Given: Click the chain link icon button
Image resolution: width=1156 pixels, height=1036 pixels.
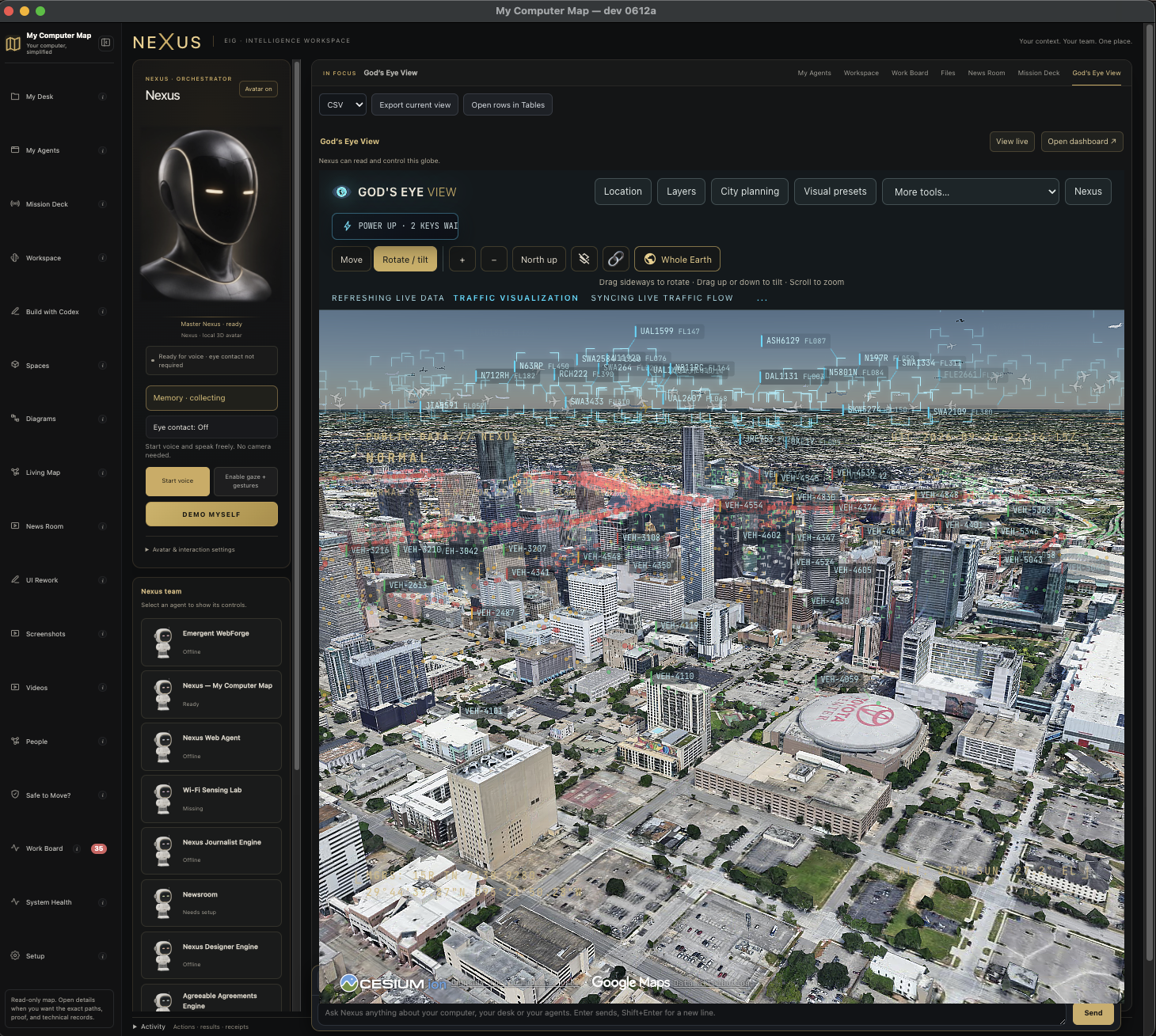Looking at the screenshot, I should tap(616, 259).
